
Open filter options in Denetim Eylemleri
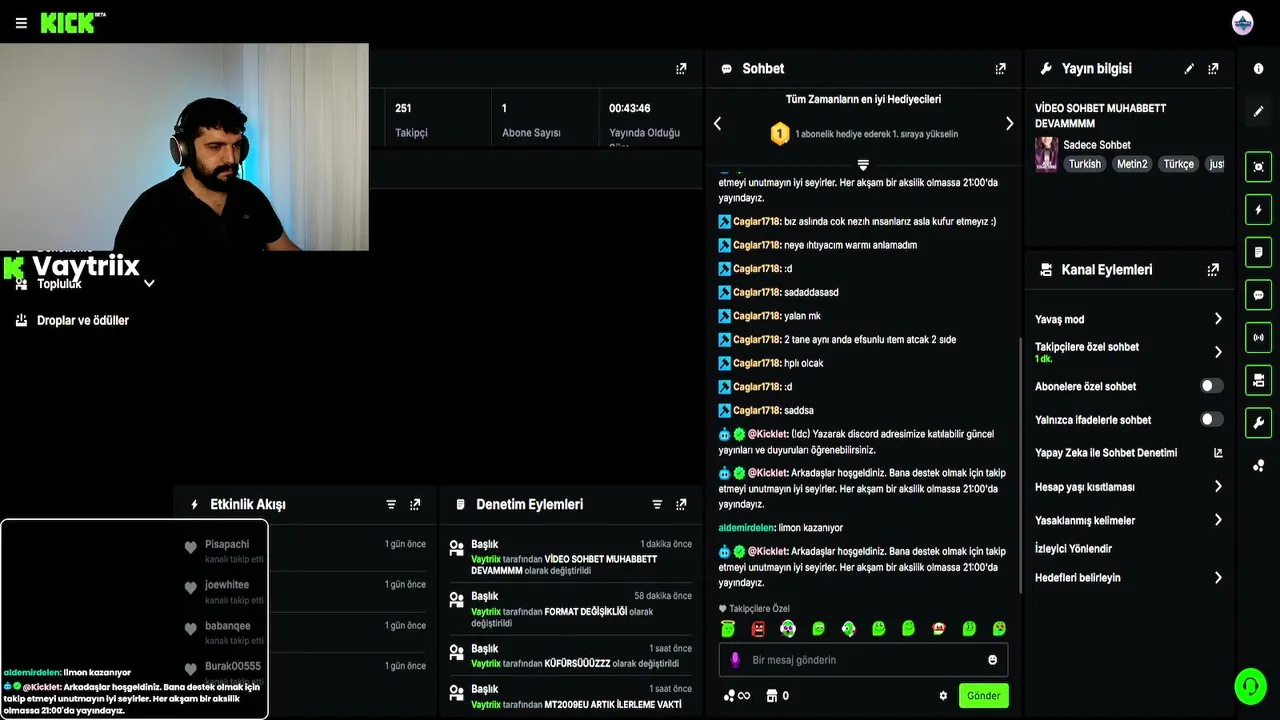[657, 505]
